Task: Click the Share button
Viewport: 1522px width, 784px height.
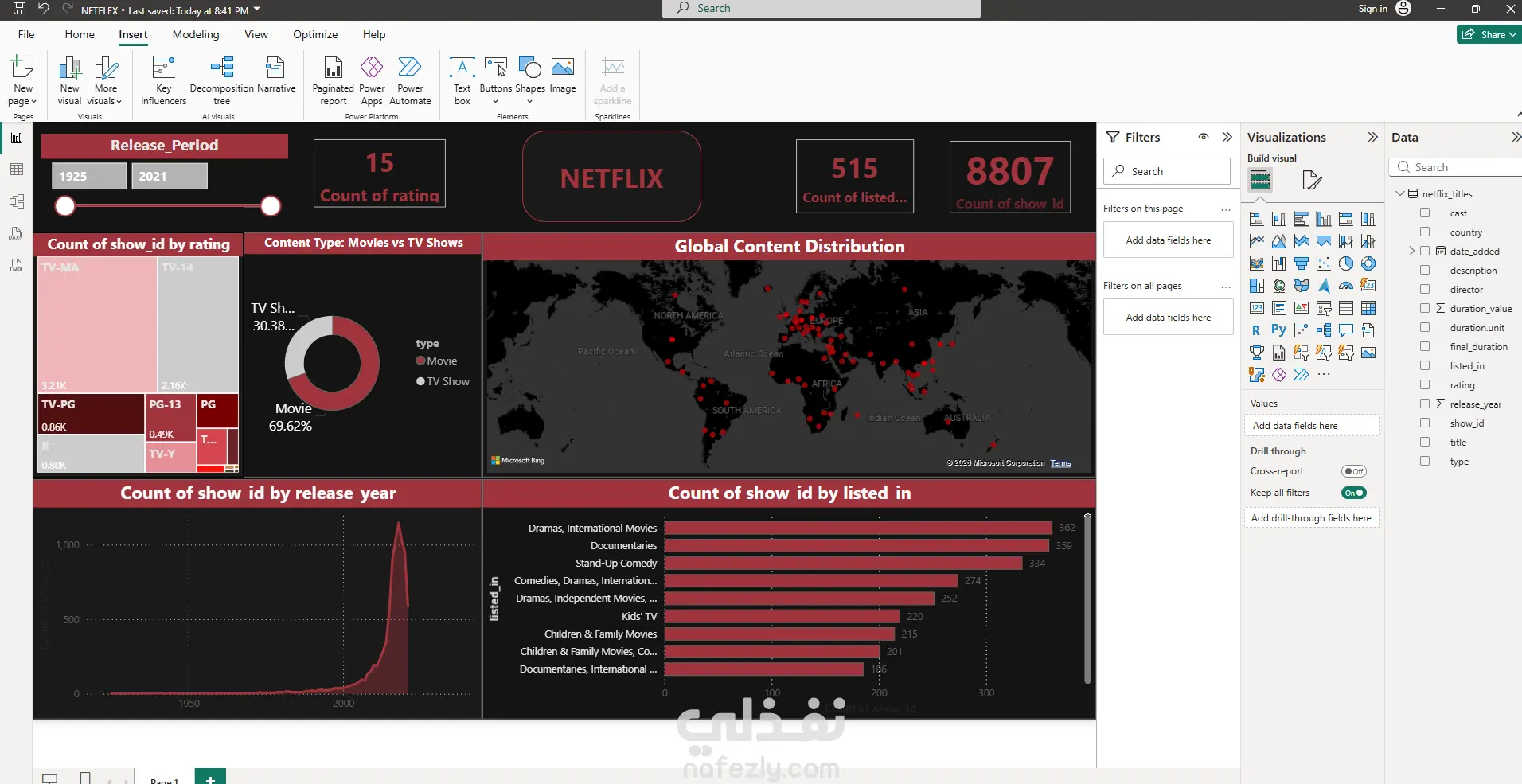Action: pos(1489,34)
